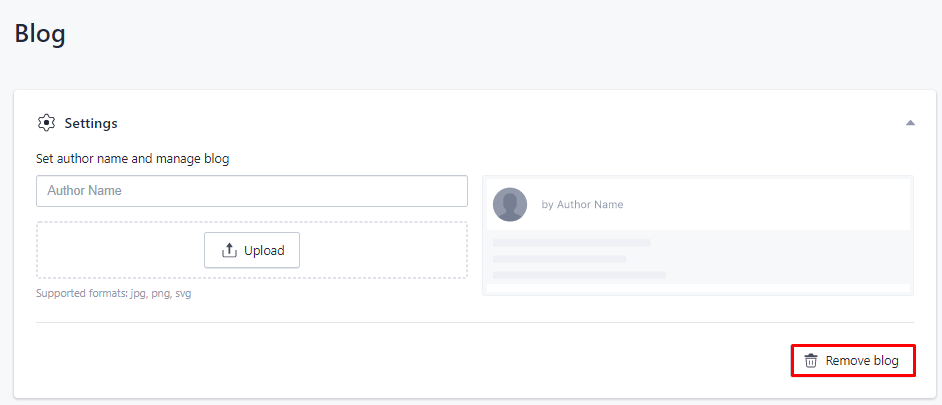Click the "by Author Name" preview text

point(582,204)
